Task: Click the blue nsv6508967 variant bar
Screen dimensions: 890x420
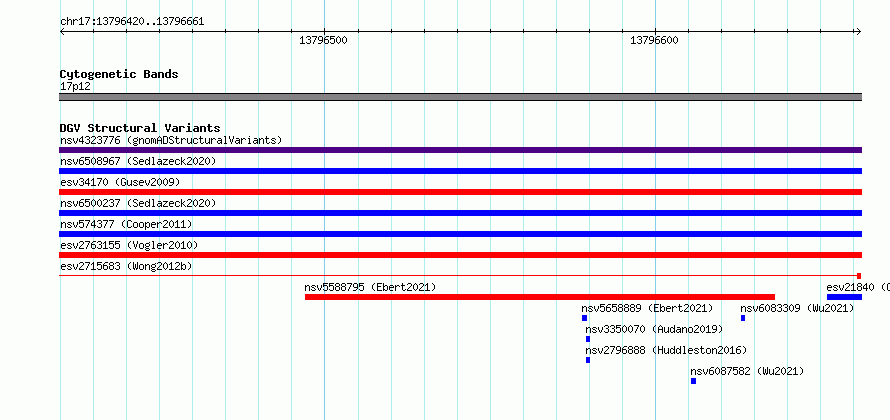Action: tap(460, 171)
